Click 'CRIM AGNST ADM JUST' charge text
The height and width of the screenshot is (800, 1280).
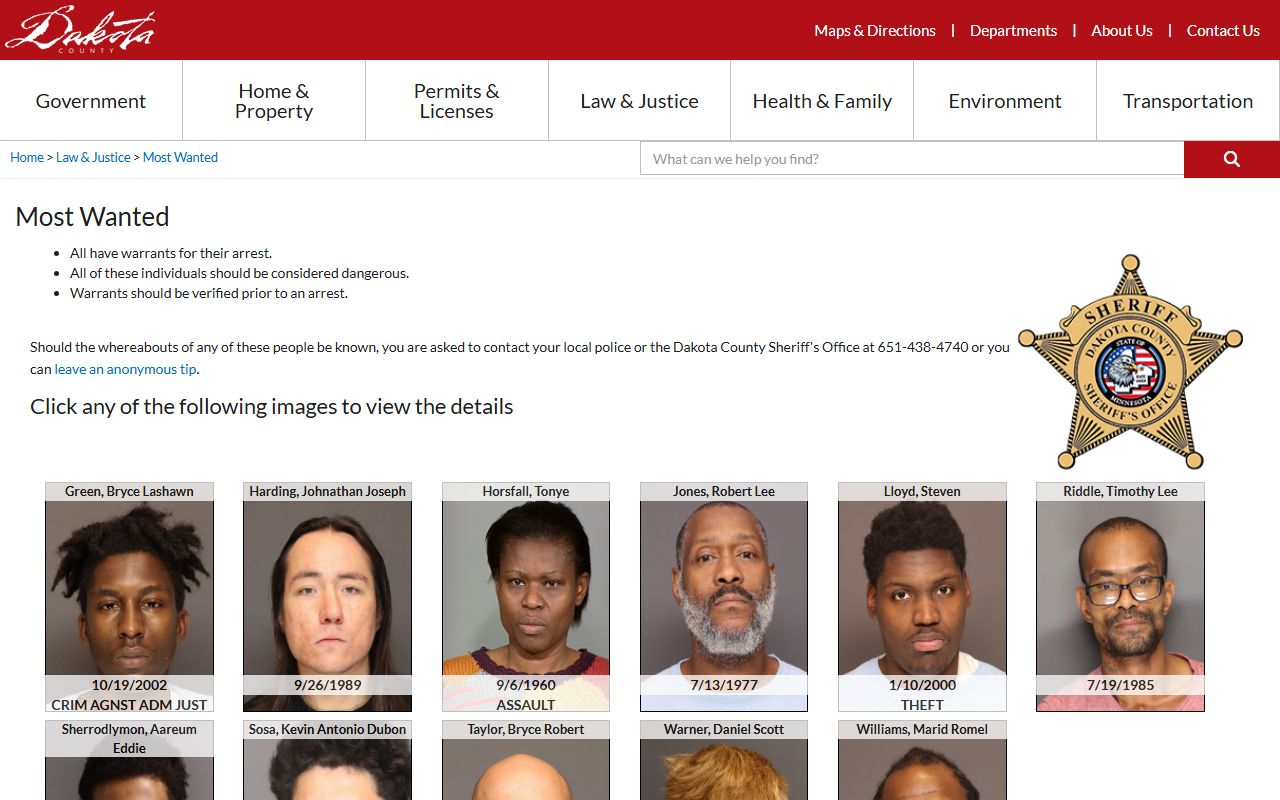point(129,705)
